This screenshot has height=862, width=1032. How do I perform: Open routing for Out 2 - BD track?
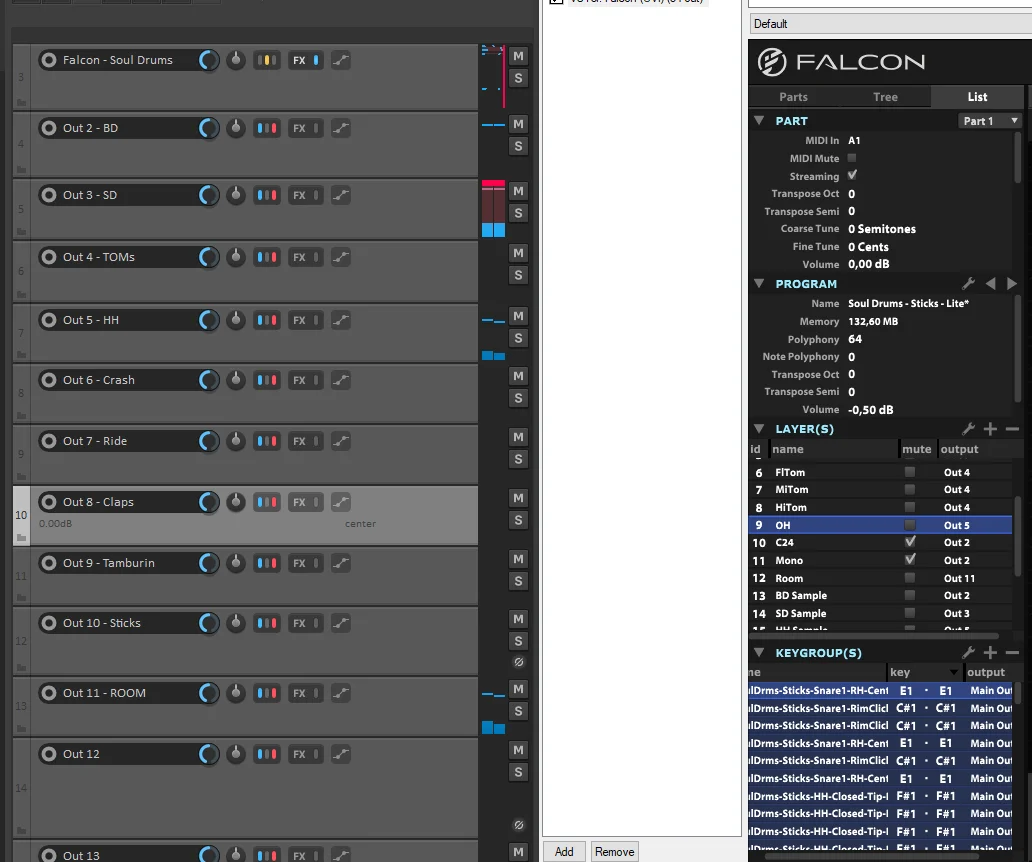[x=267, y=128]
